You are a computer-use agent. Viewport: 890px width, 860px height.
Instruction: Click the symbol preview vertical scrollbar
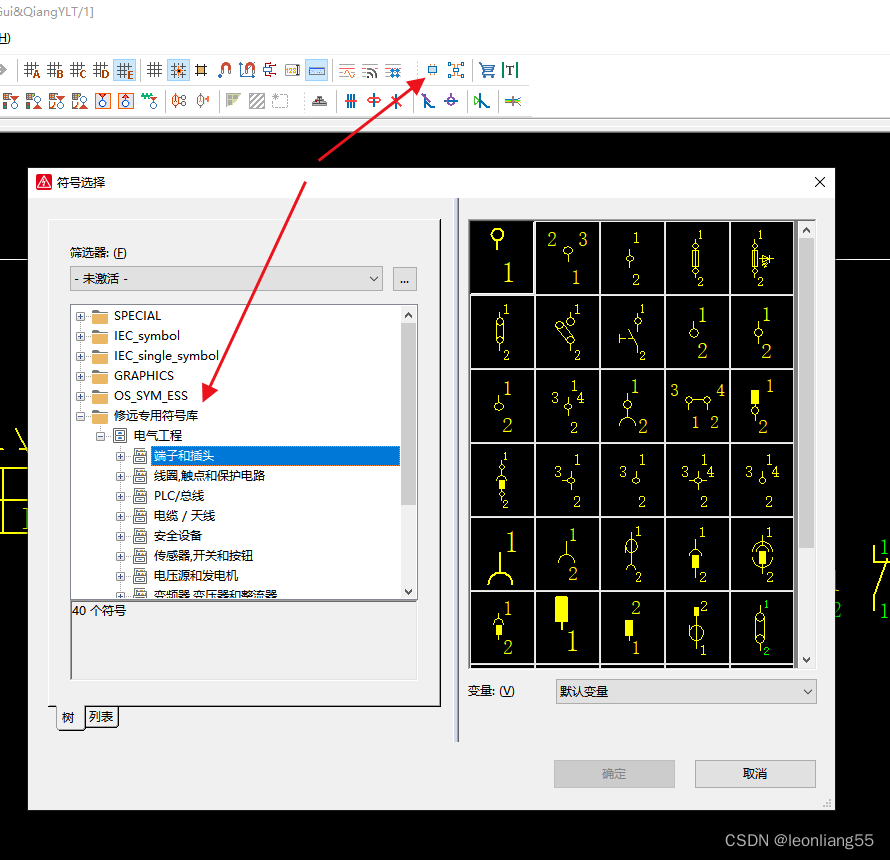pyautogui.click(x=806, y=400)
